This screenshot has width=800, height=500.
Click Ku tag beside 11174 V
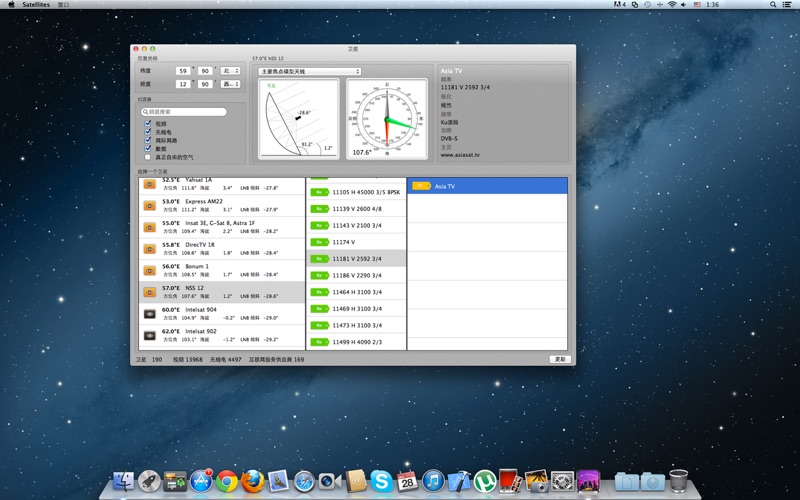pos(320,242)
